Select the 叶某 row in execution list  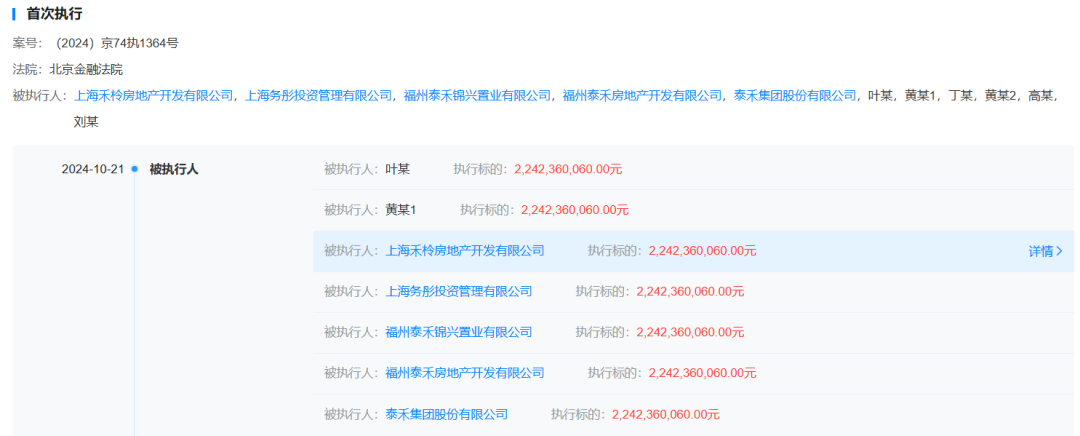pyautogui.click(x=694, y=169)
